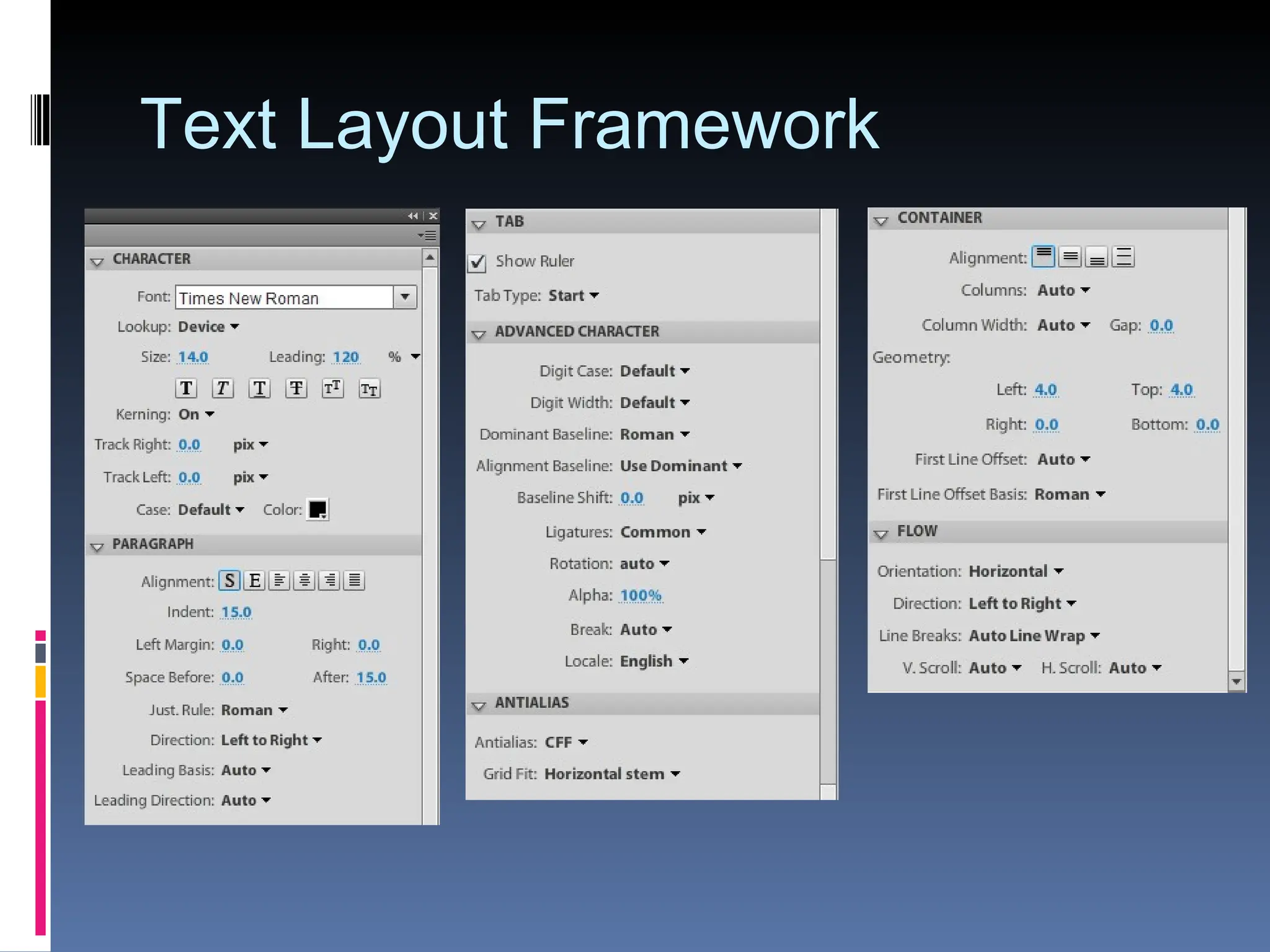The image size is (1270, 952).
Task: Toggle Underline text style icon
Action: 259,389
